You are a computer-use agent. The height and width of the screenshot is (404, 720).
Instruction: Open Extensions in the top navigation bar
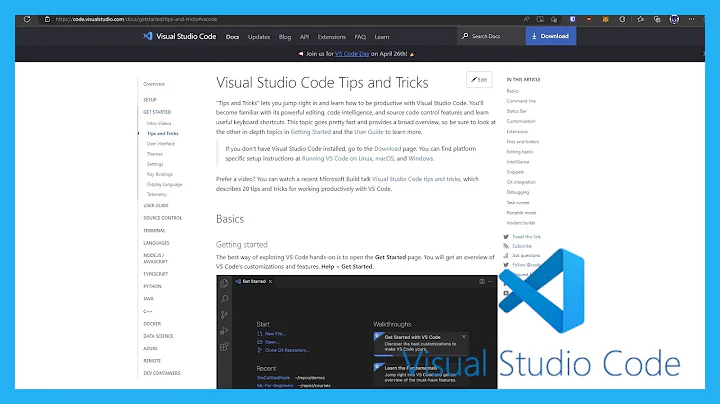[332, 37]
